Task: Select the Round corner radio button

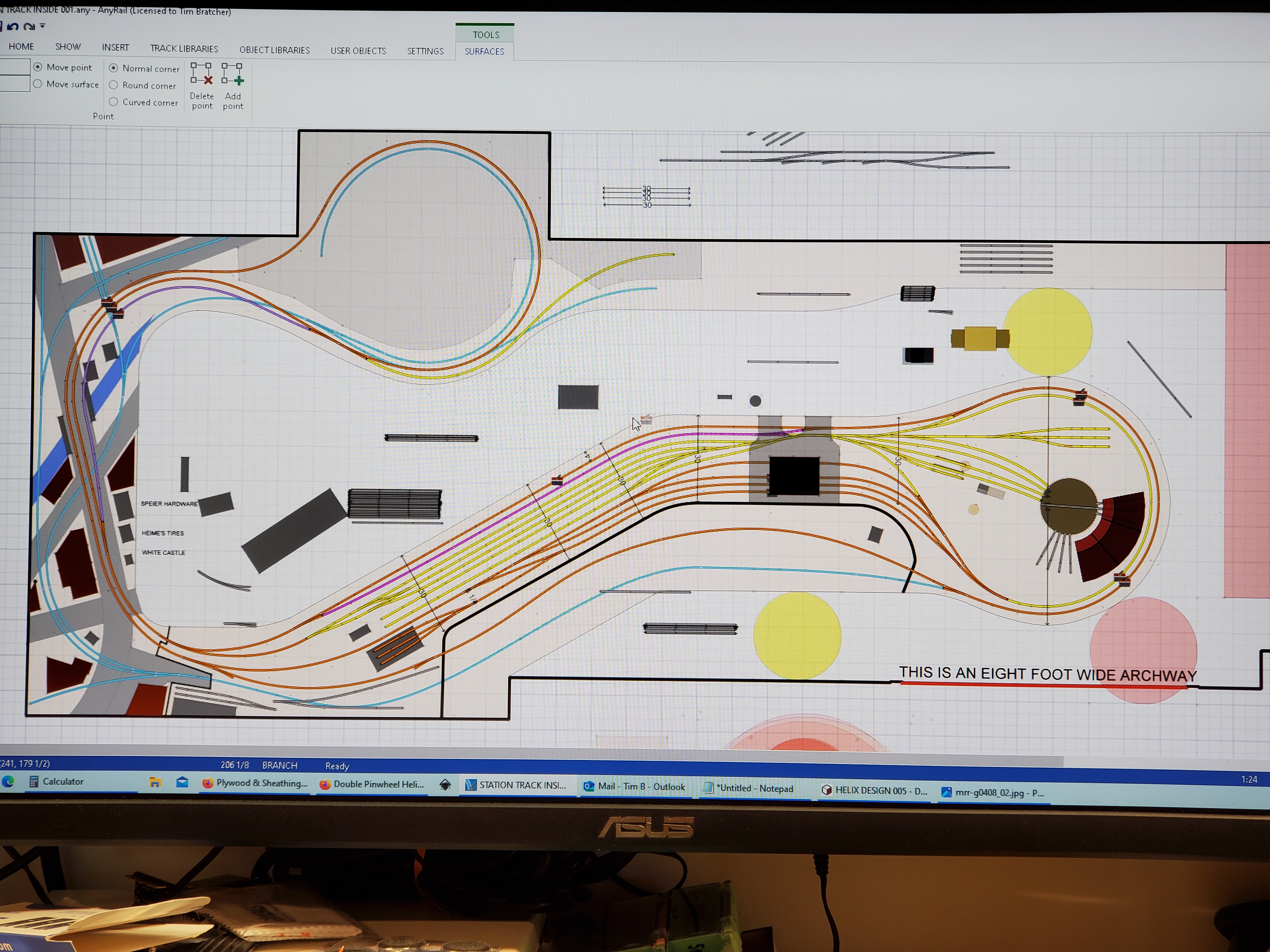Action: [x=114, y=85]
